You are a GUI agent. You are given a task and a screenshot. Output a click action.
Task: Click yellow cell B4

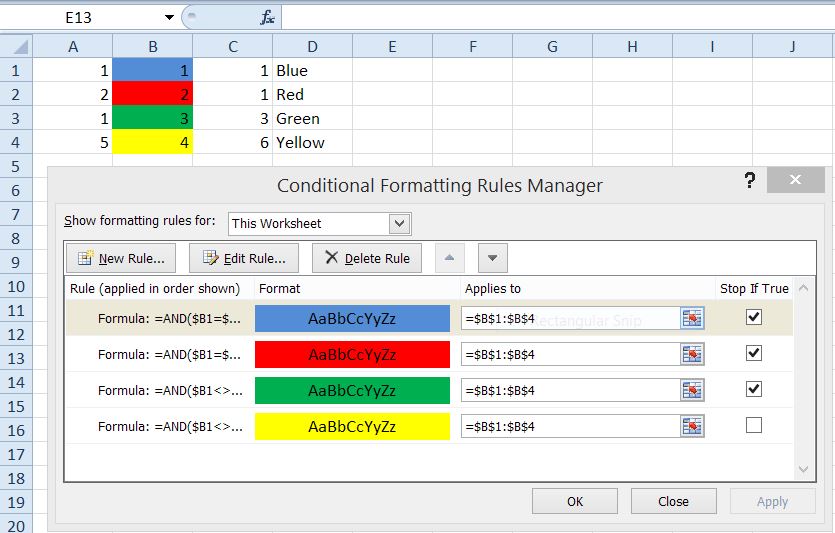point(152,142)
